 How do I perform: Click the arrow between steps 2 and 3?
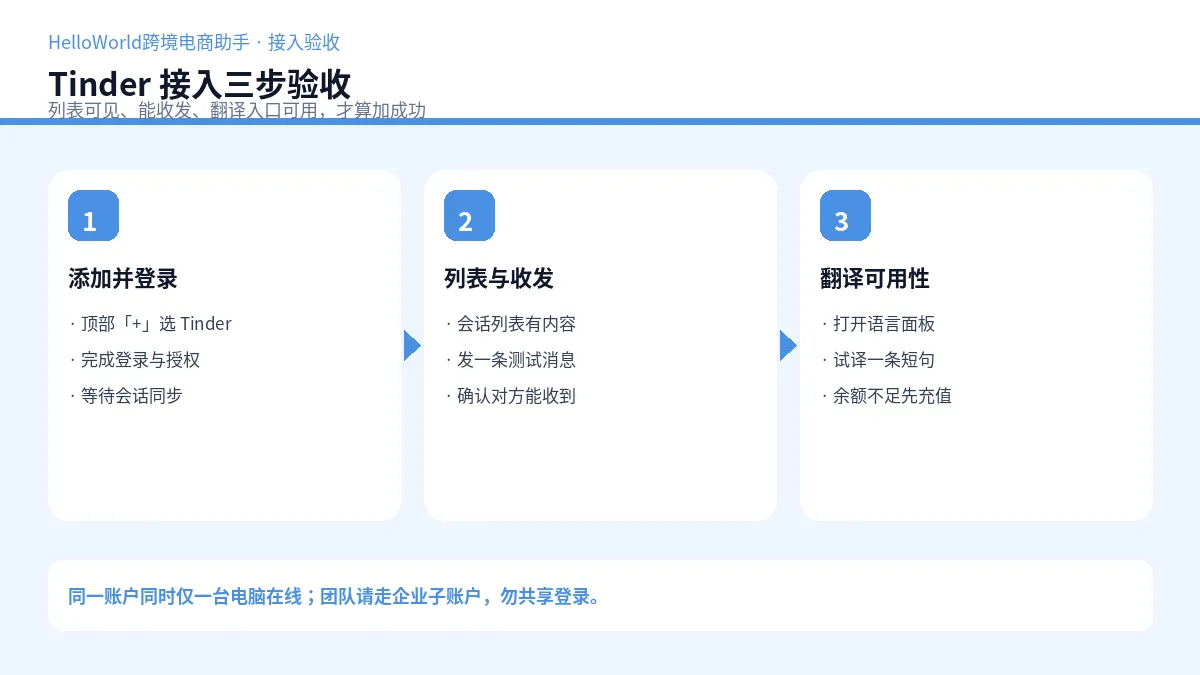(x=788, y=345)
